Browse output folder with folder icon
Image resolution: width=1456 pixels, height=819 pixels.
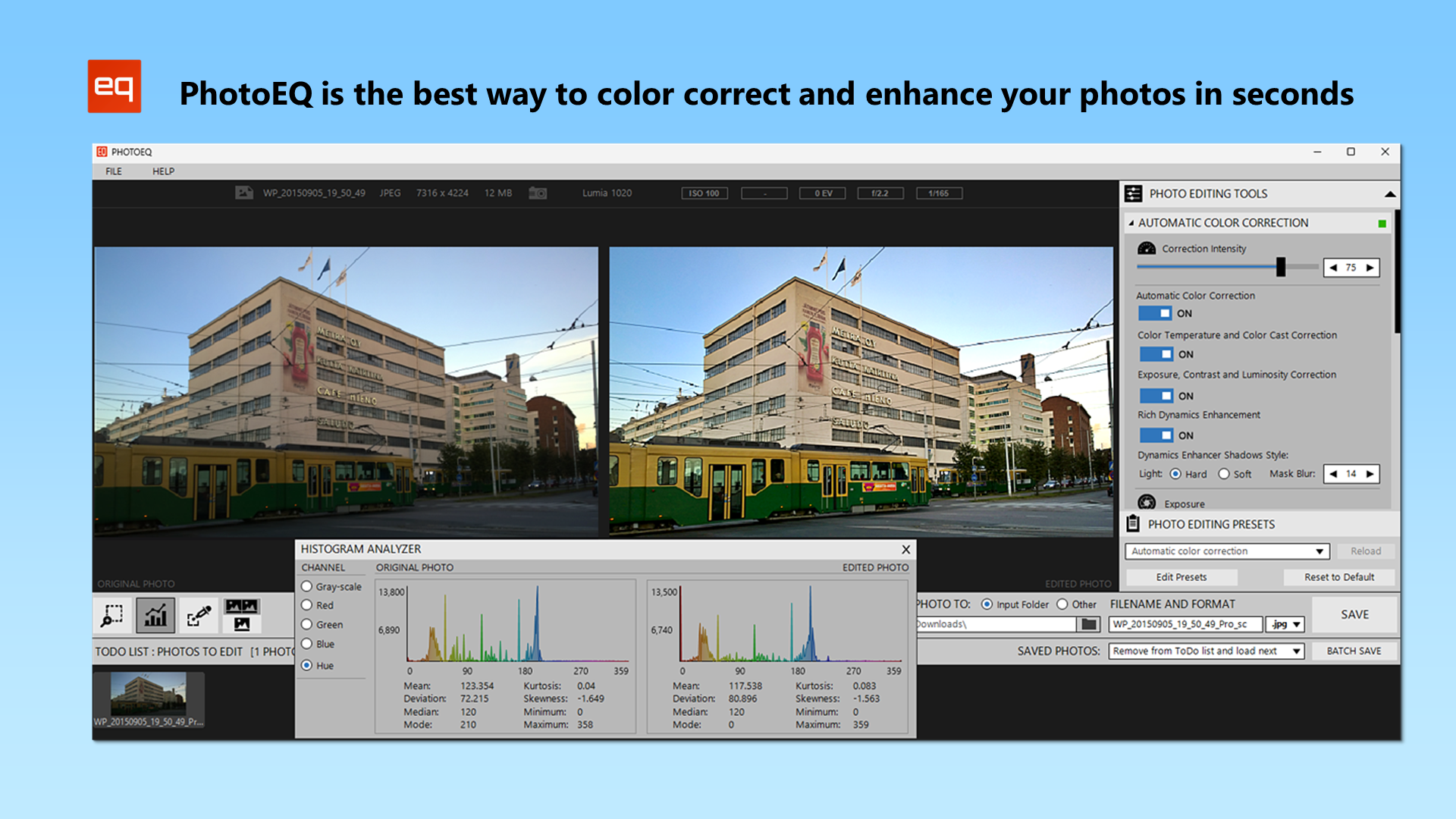point(1089,624)
